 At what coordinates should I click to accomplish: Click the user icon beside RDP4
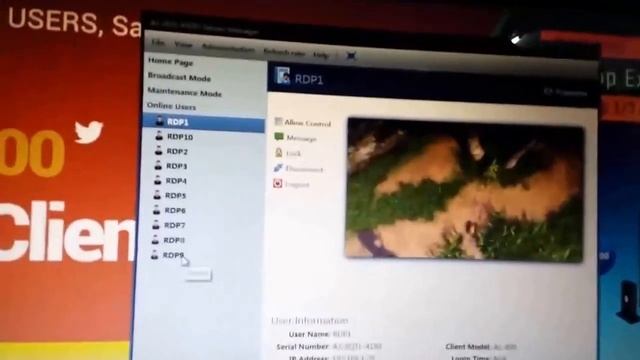(158, 180)
